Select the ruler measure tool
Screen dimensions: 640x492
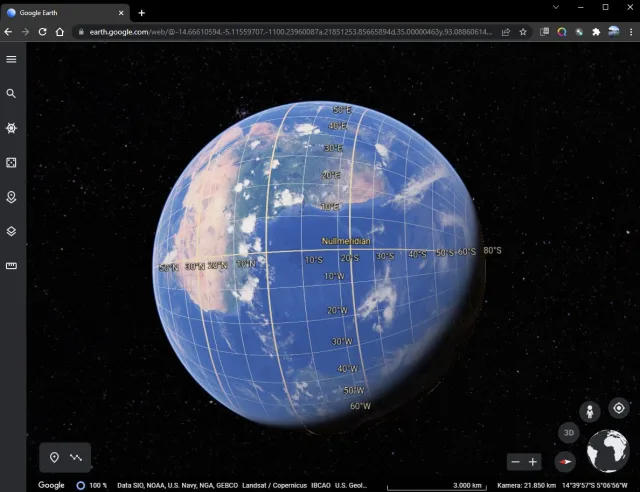tap(12, 266)
